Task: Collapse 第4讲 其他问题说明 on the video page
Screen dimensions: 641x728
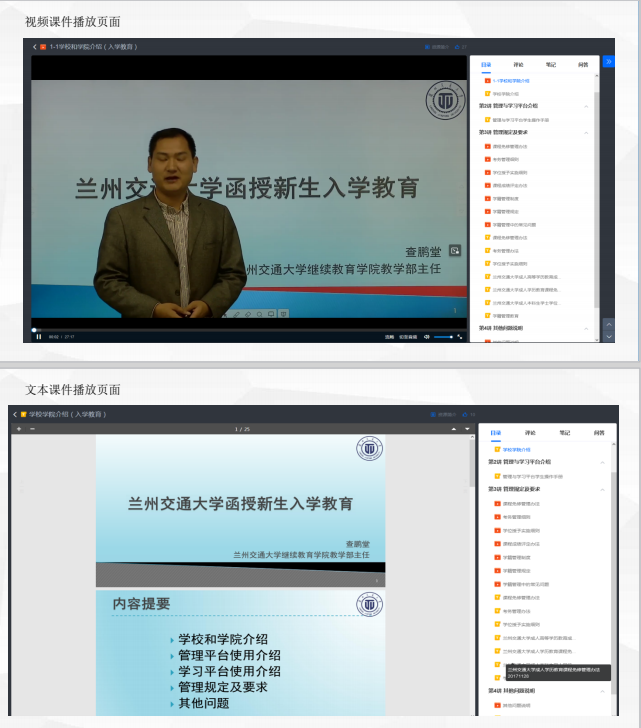Action: 586,328
